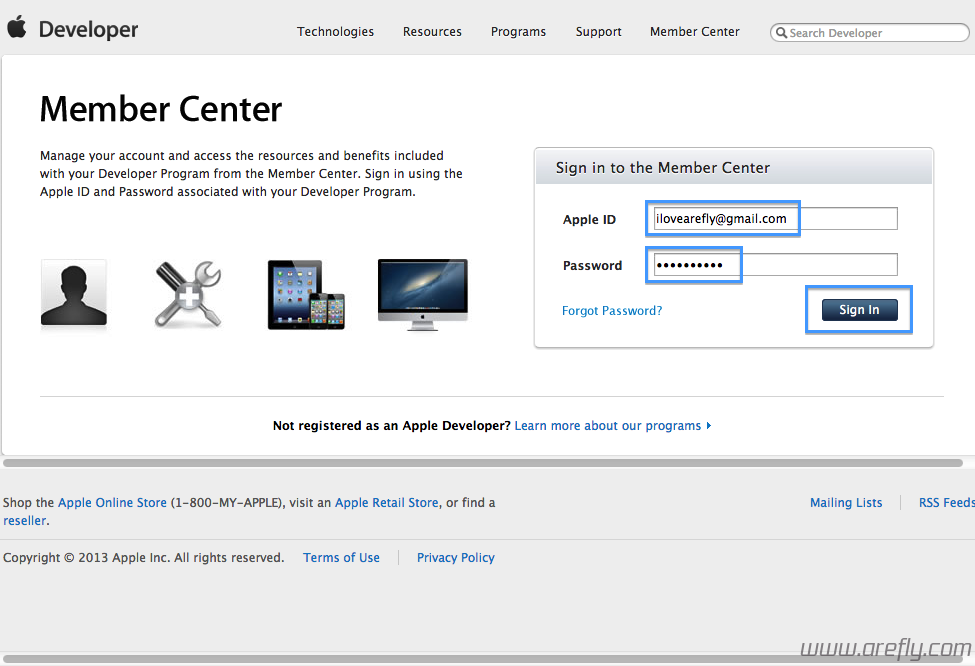Screen dimensions: 975x666
Task: Click the Member Center page heading
Action: pyautogui.click(x=160, y=109)
